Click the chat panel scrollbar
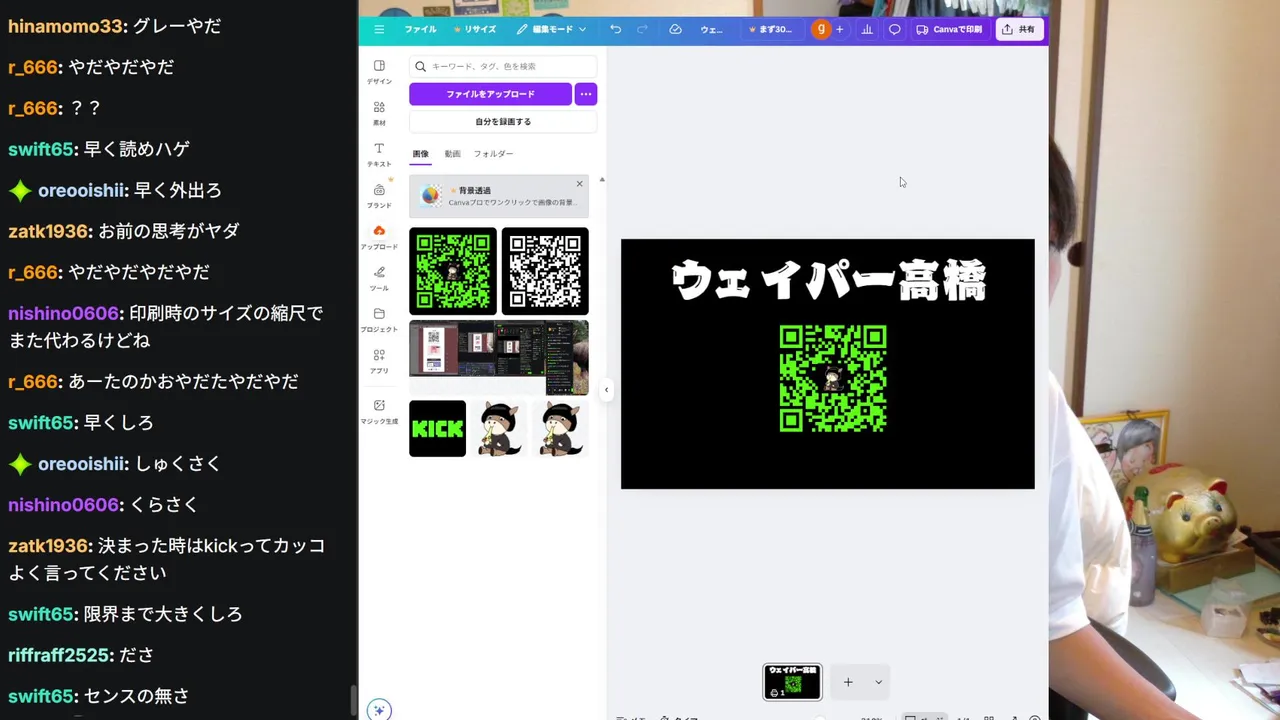The height and width of the screenshot is (720, 1280). 352,701
